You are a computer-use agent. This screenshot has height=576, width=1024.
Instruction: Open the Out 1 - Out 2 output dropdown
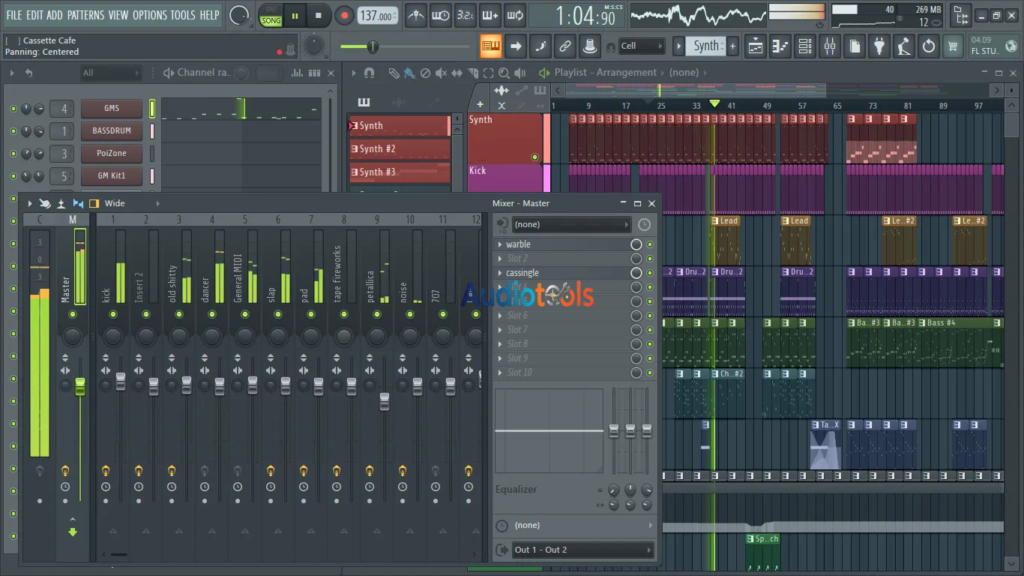point(582,550)
